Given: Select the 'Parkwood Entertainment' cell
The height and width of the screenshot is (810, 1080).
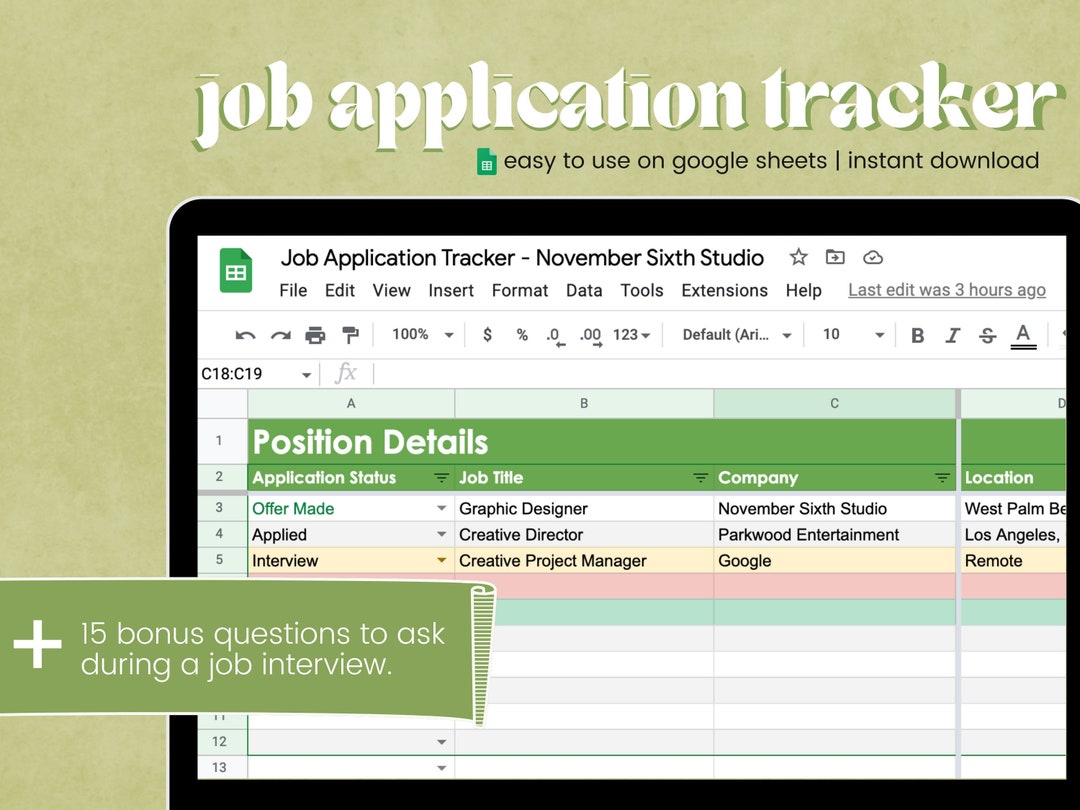Looking at the screenshot, I should click(835, 534).
